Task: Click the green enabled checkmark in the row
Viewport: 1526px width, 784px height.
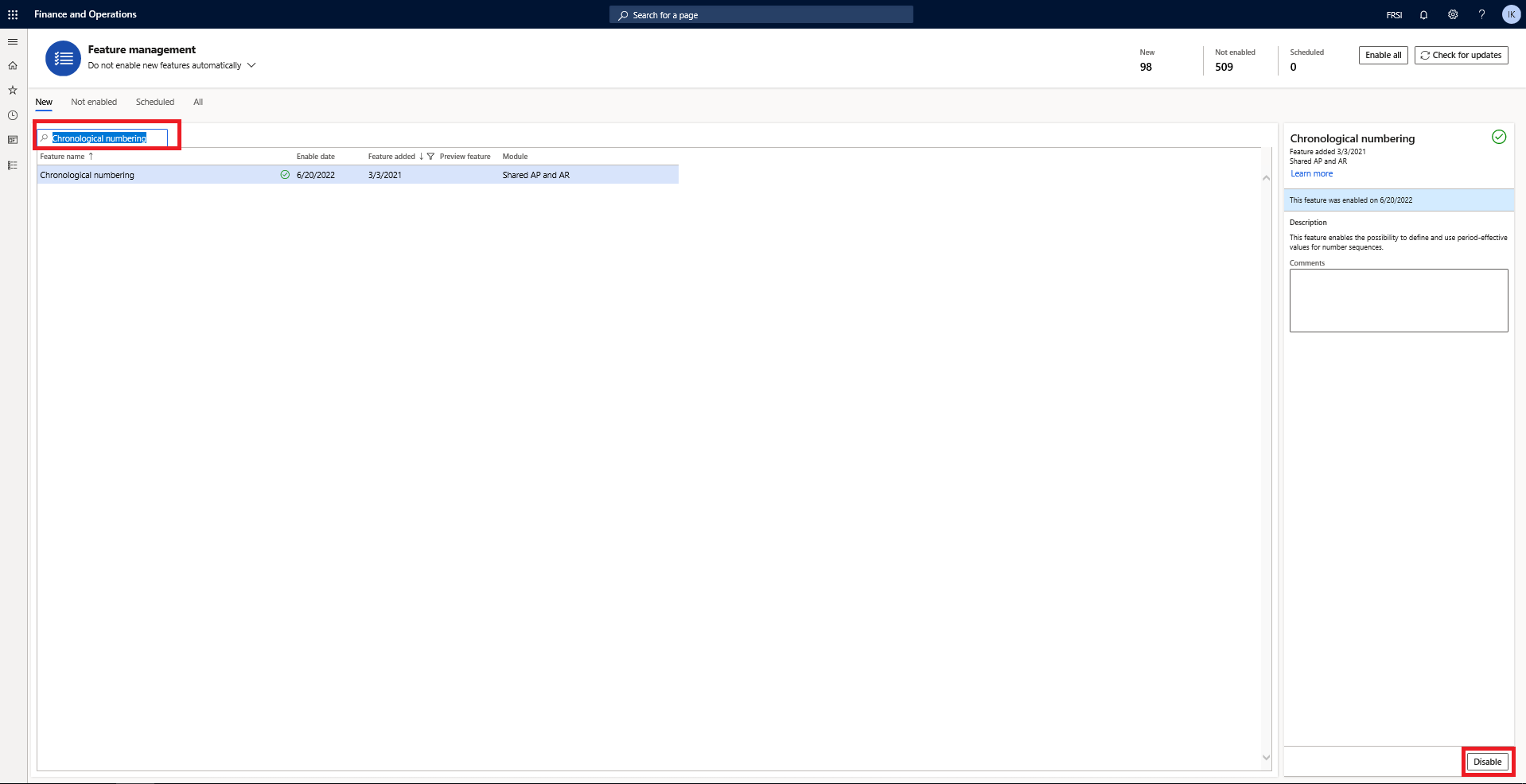Action: (285, 175)
